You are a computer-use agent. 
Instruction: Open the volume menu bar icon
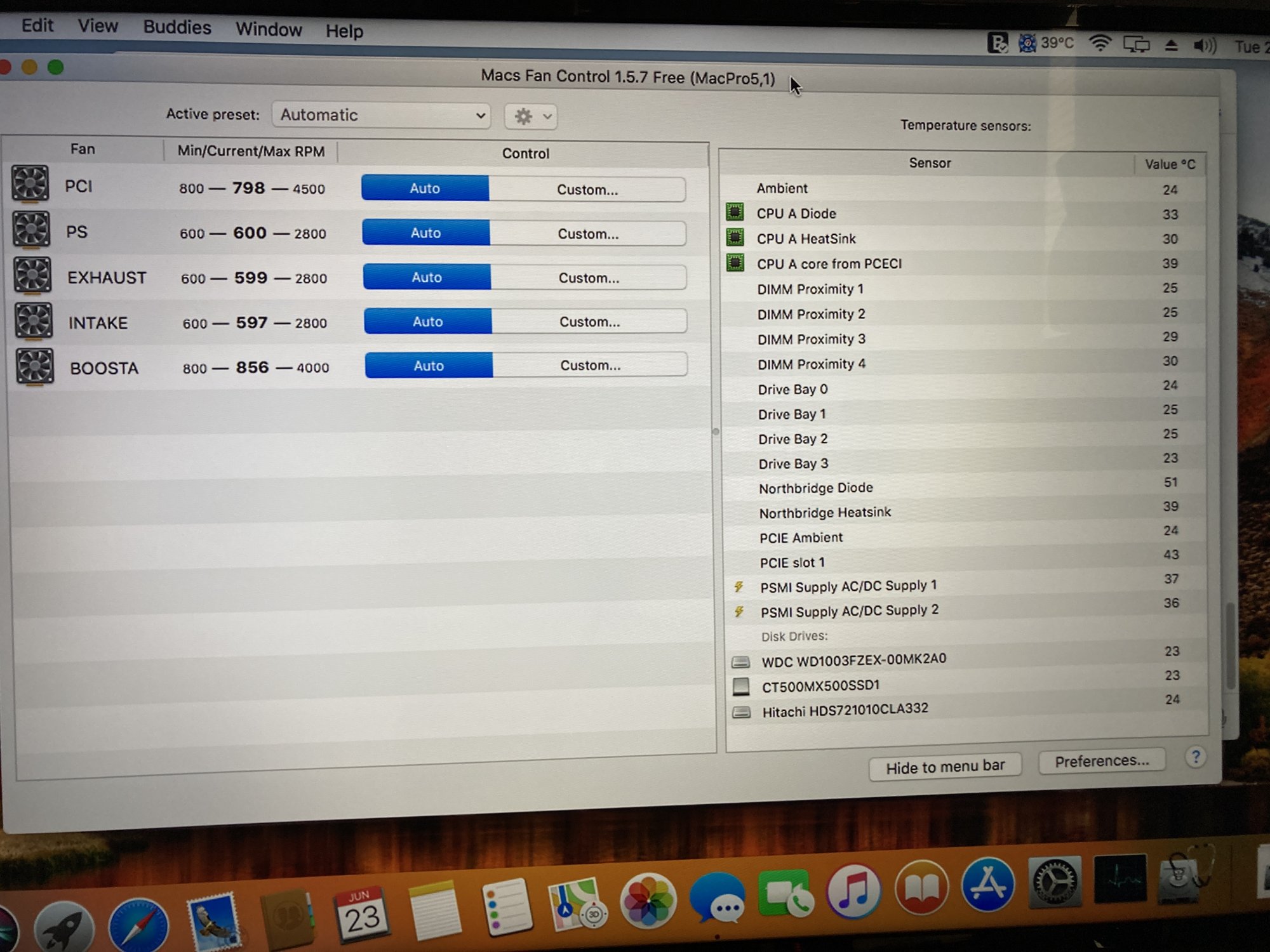pyautogui.click(x=1204, y=46)
